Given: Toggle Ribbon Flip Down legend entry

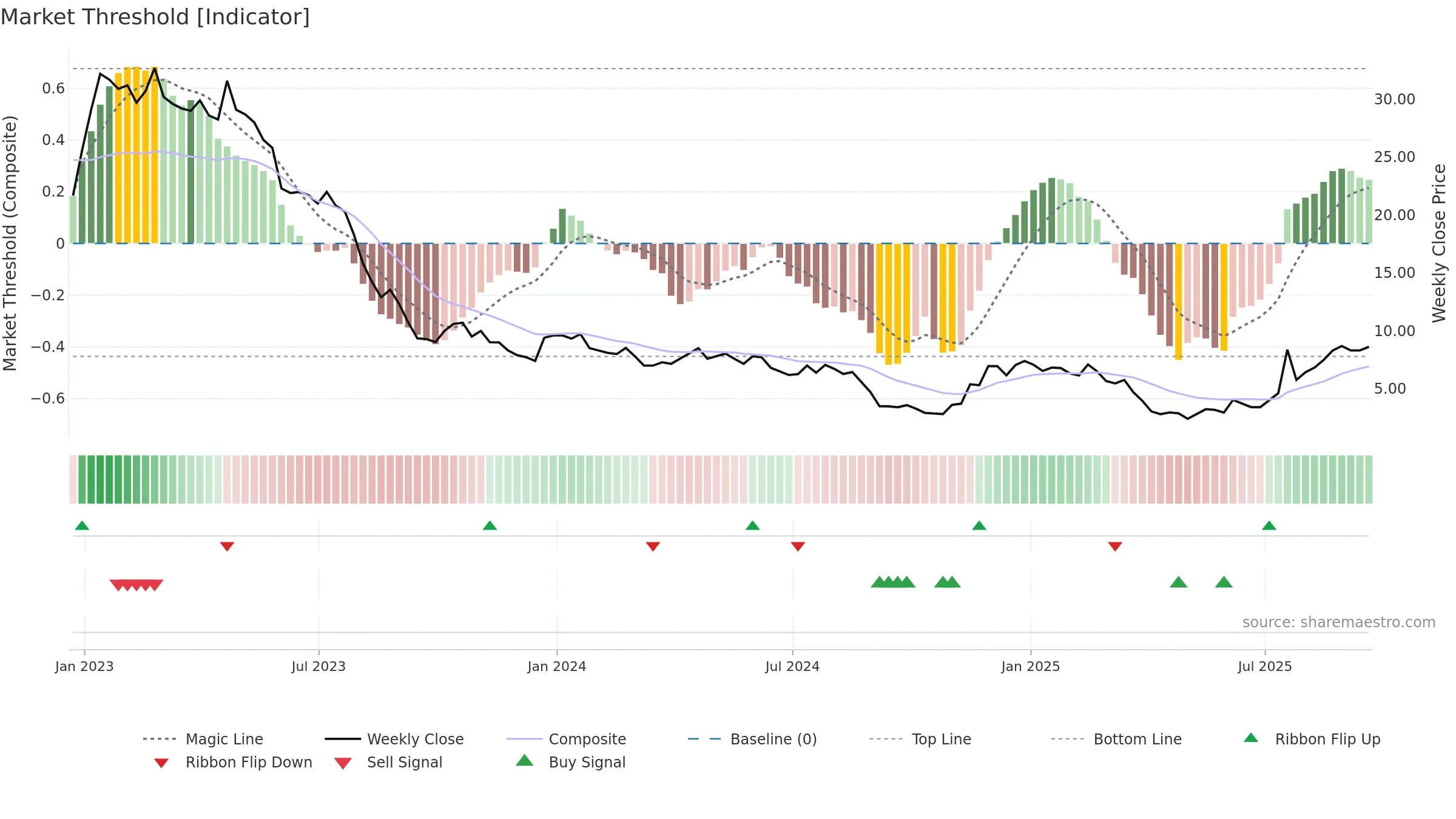Looking at the screenshot, I should point(232,762).
